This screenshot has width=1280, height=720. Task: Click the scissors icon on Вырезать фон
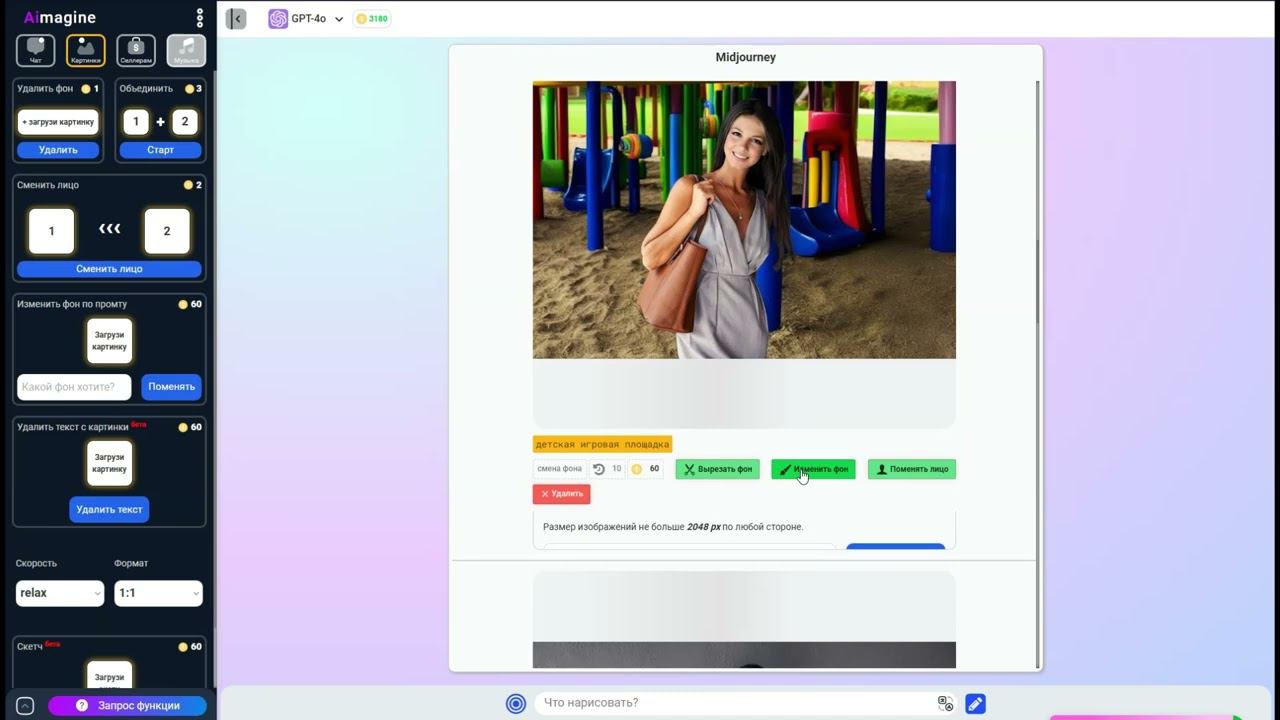(689, 469)
